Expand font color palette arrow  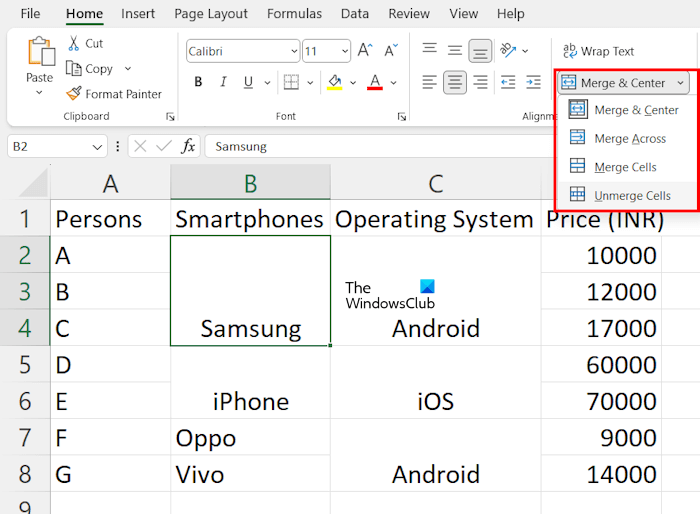pos(393,83)
